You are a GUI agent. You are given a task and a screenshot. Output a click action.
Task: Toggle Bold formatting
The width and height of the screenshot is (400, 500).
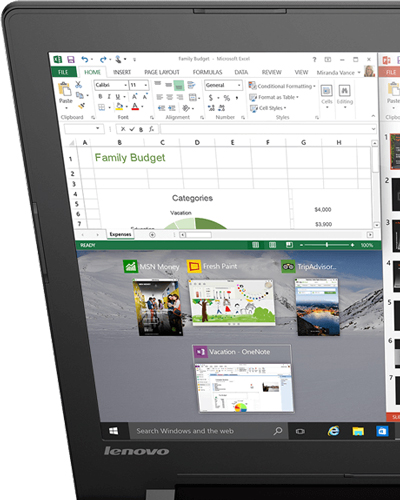[x=100, y=97]
